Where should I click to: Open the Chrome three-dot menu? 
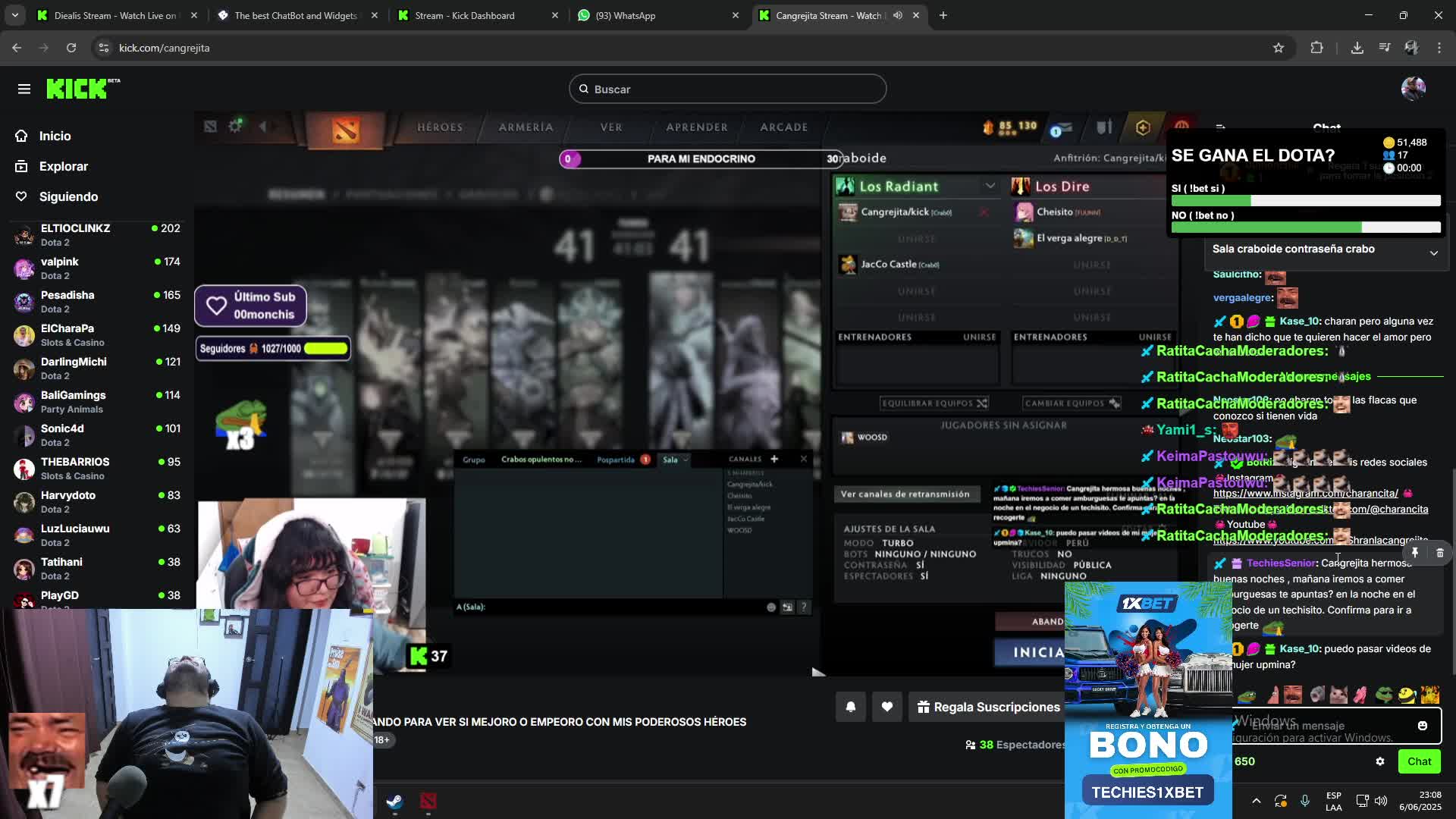point(1439,48)
